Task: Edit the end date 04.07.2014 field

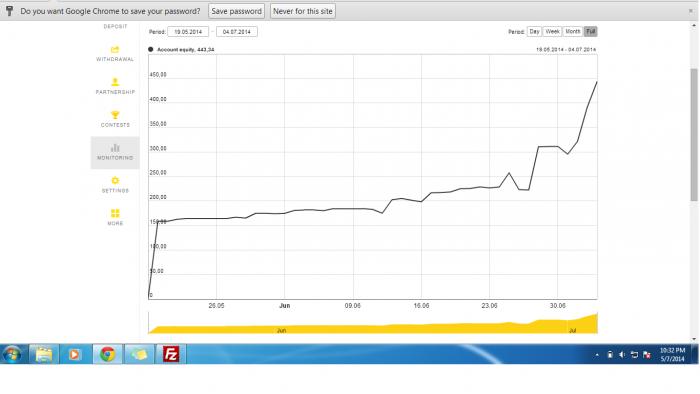Action: tap(237, 32)
